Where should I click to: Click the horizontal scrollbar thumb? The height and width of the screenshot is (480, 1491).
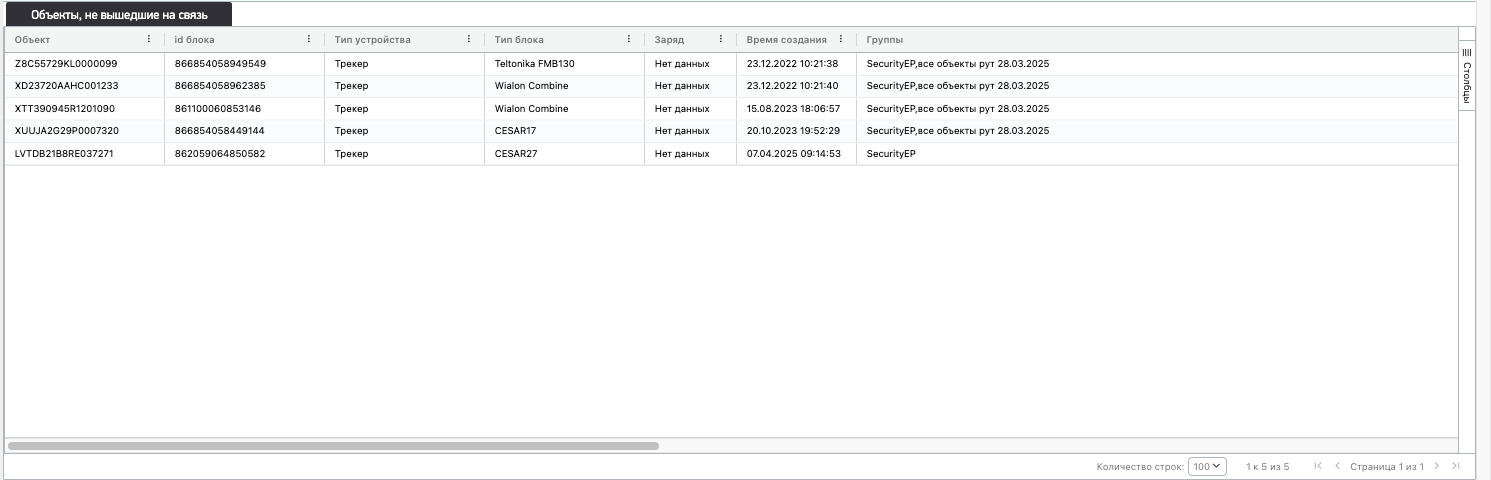(x=333, y=445)
